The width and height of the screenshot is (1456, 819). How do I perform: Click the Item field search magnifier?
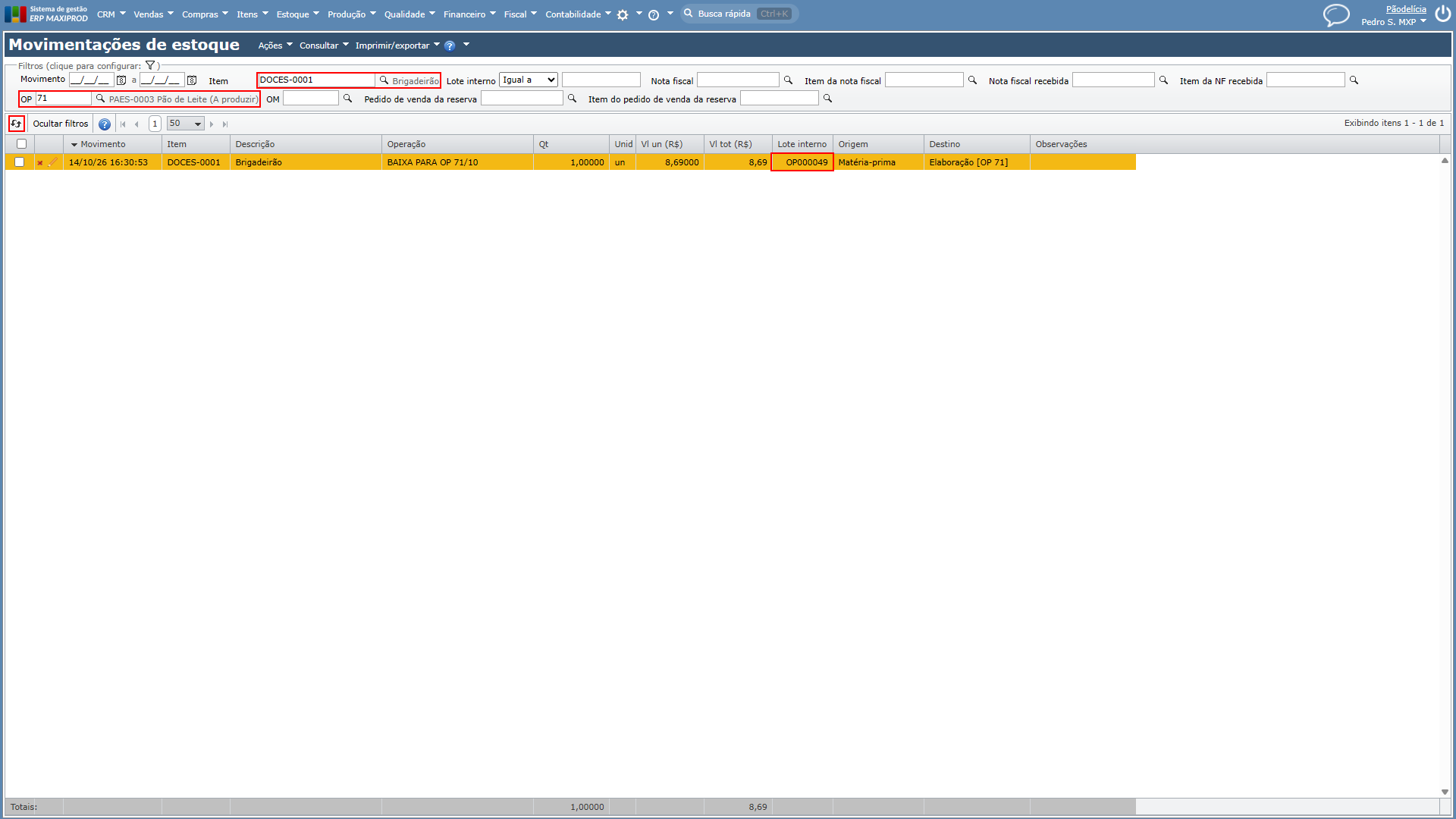tap(384, 80)
